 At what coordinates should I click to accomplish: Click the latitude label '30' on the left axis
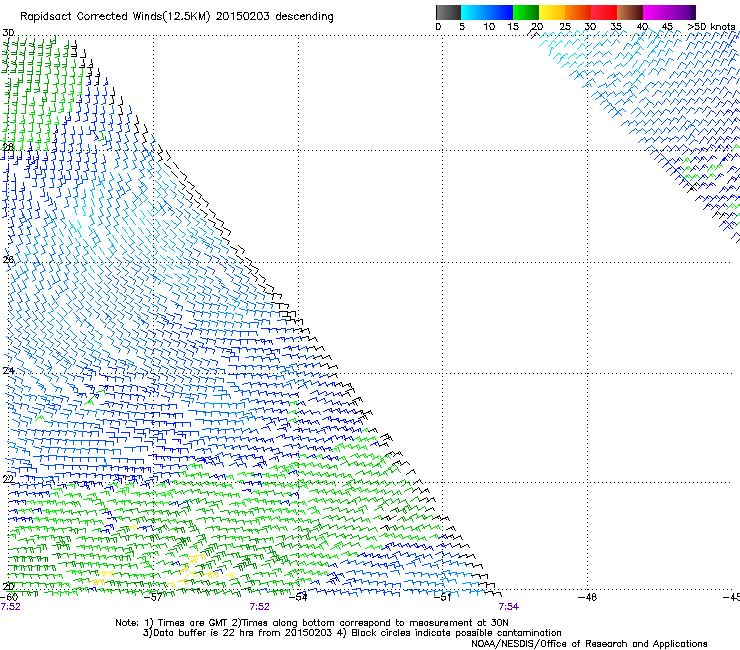(8, 33)
